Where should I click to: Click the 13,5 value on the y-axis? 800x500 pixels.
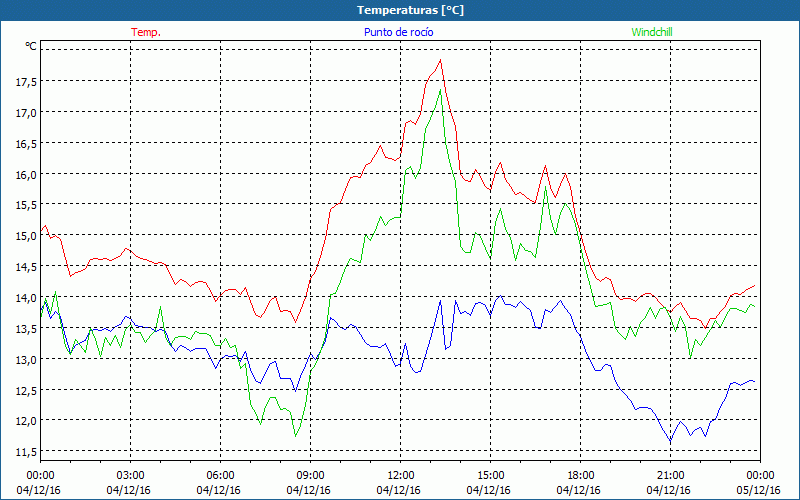pyautogui.click(x=27, y=329)
